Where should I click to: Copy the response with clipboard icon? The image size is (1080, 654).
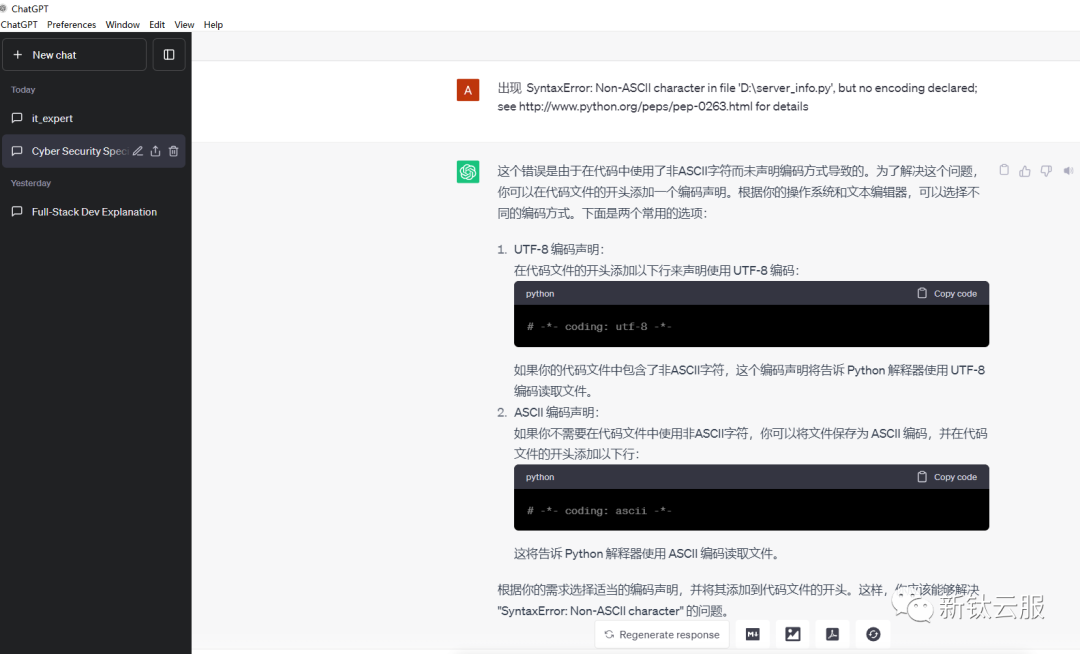click(1004, 170)
